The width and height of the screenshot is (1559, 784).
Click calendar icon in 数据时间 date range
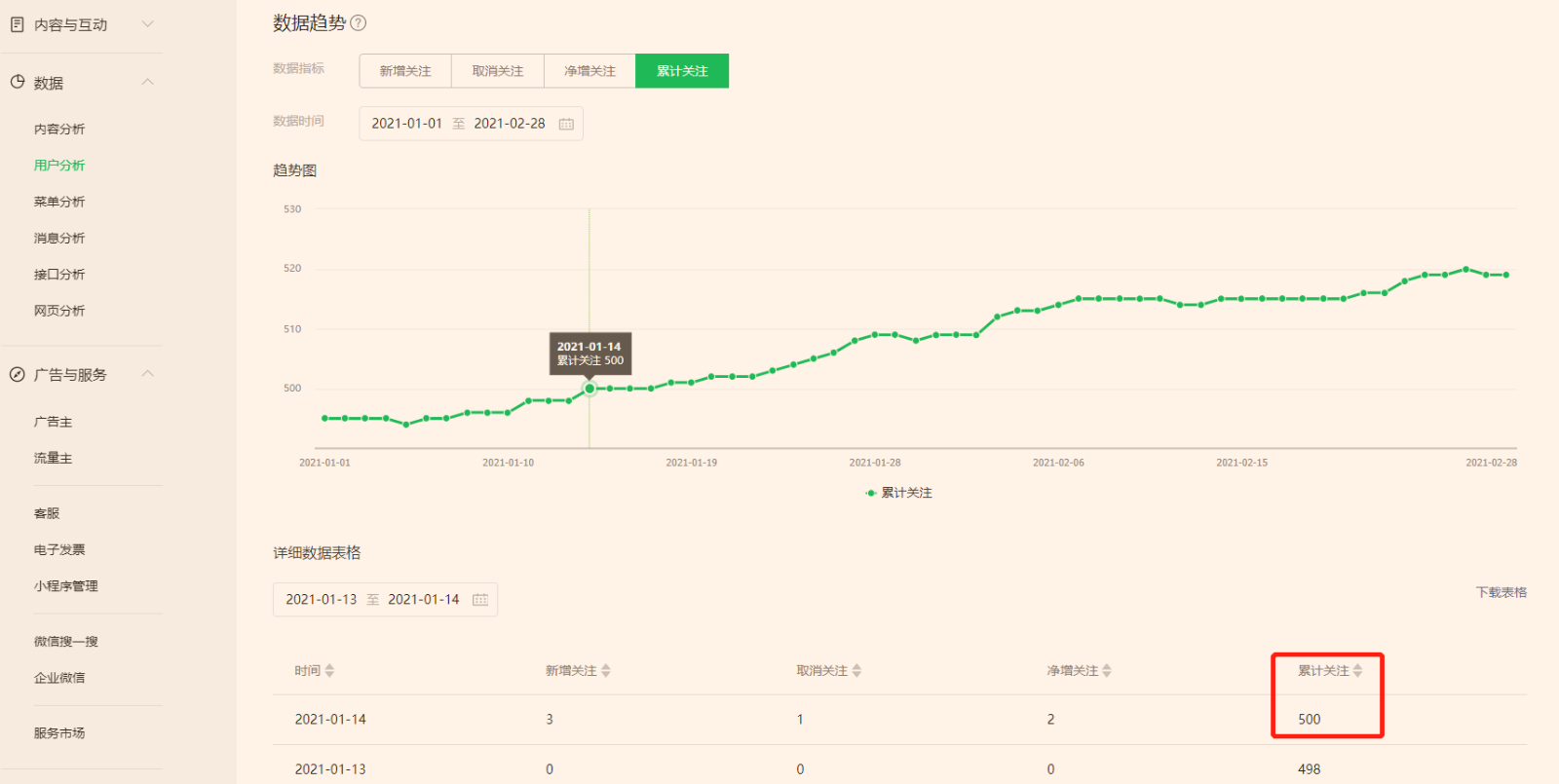point(566,124)
